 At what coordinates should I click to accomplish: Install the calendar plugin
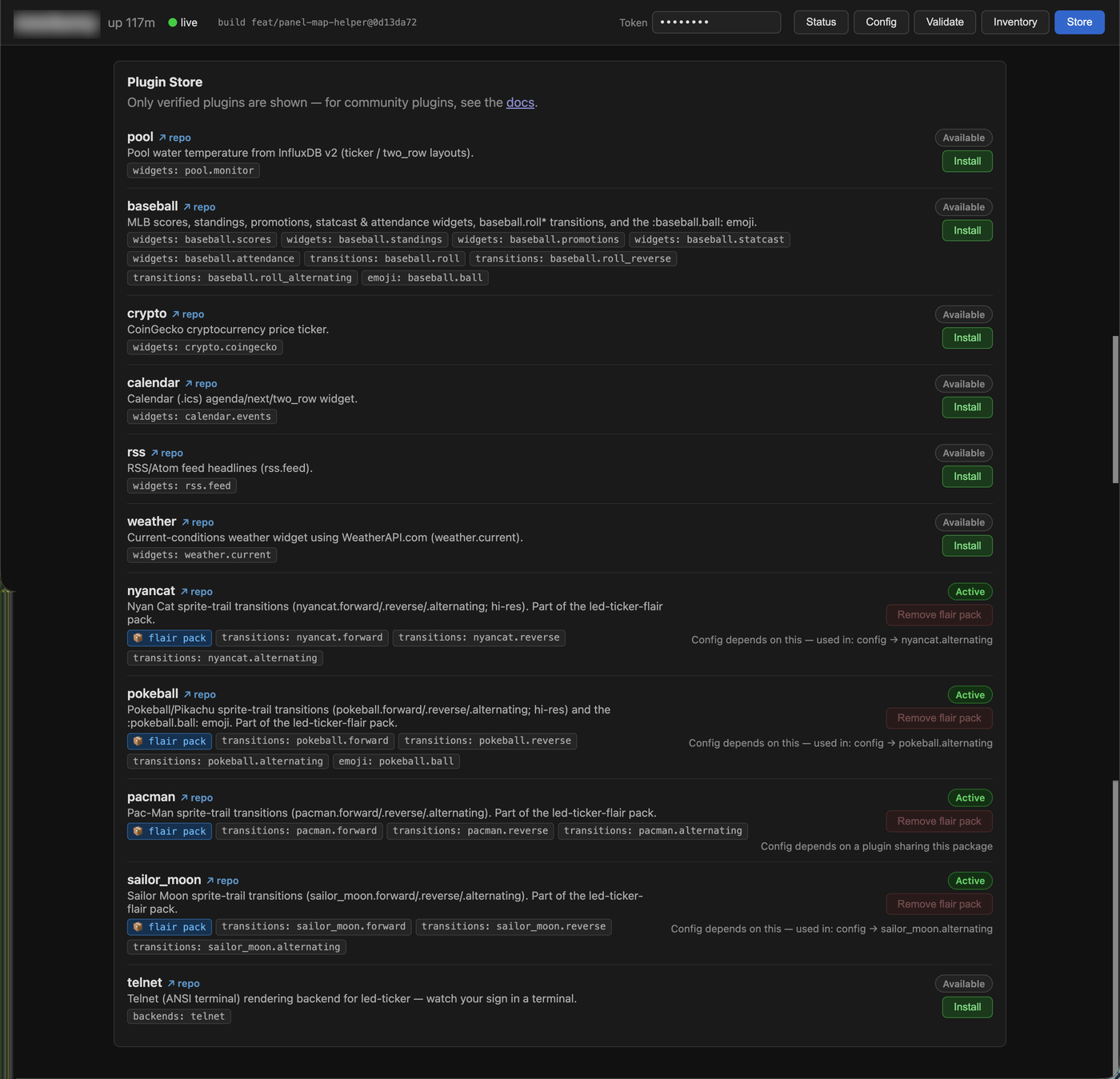click(967, 407)
